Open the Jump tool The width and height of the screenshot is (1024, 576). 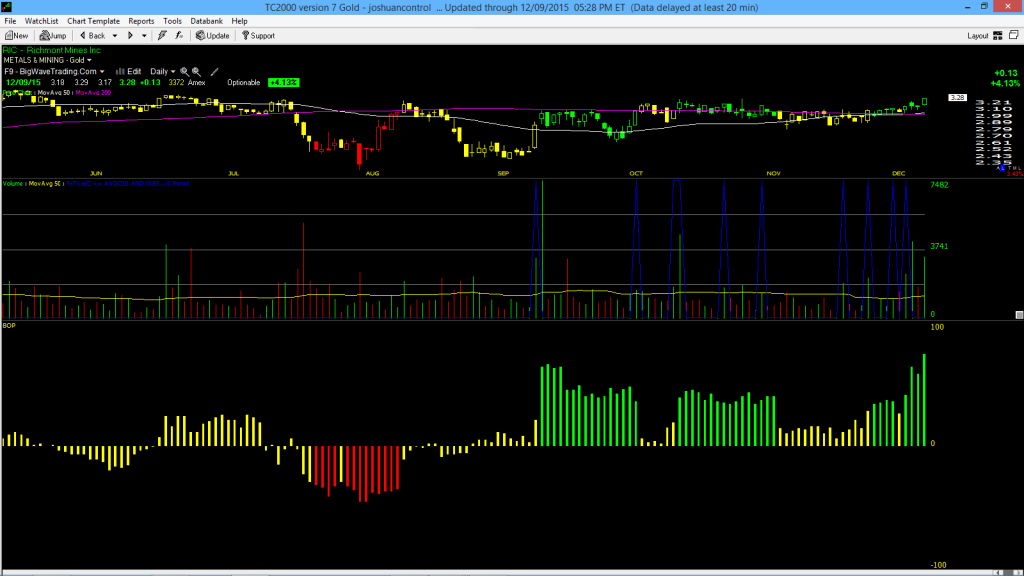pyautogui.click(x=53, y=36)
